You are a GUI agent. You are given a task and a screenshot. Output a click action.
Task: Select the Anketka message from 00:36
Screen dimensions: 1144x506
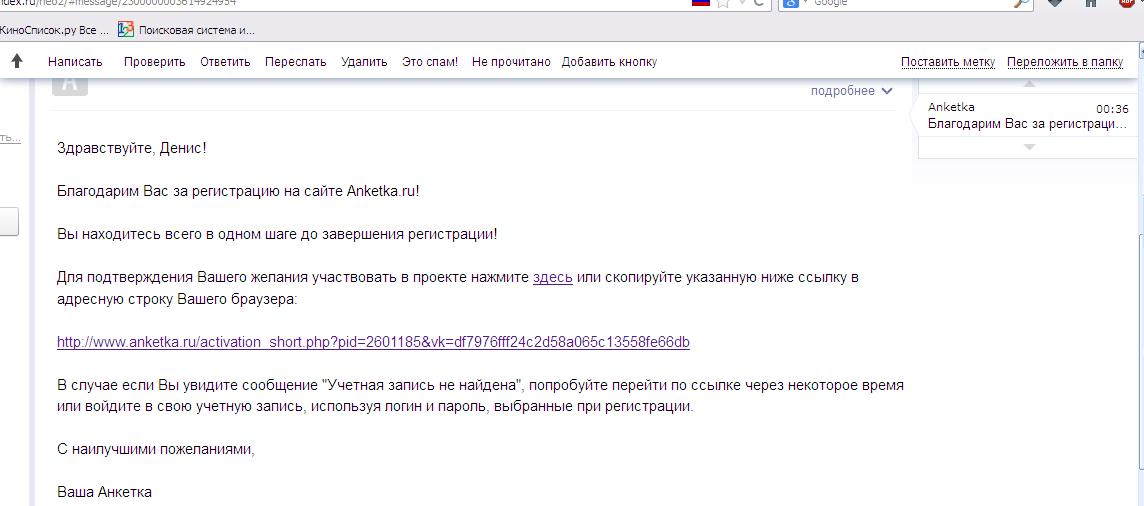(x=1028, y=115)
